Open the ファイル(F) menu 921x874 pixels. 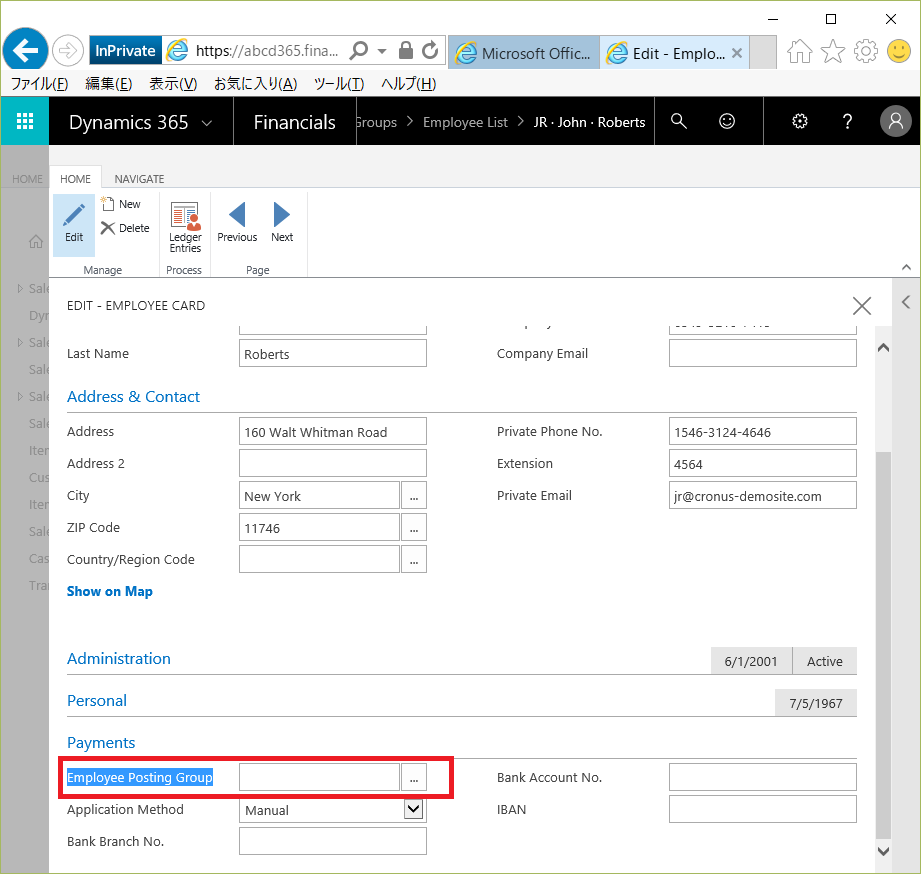pos(39,84)
